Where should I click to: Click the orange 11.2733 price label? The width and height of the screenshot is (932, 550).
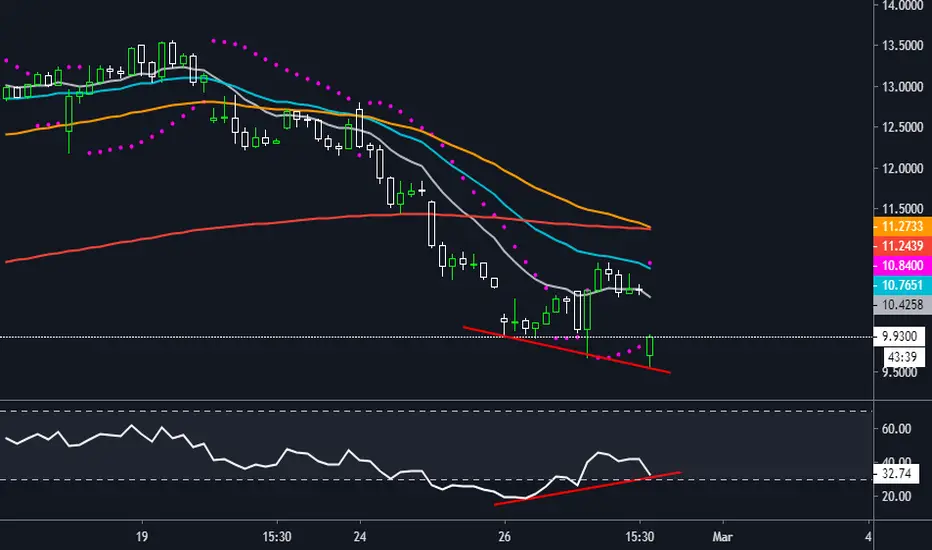[x=902, y=227]
